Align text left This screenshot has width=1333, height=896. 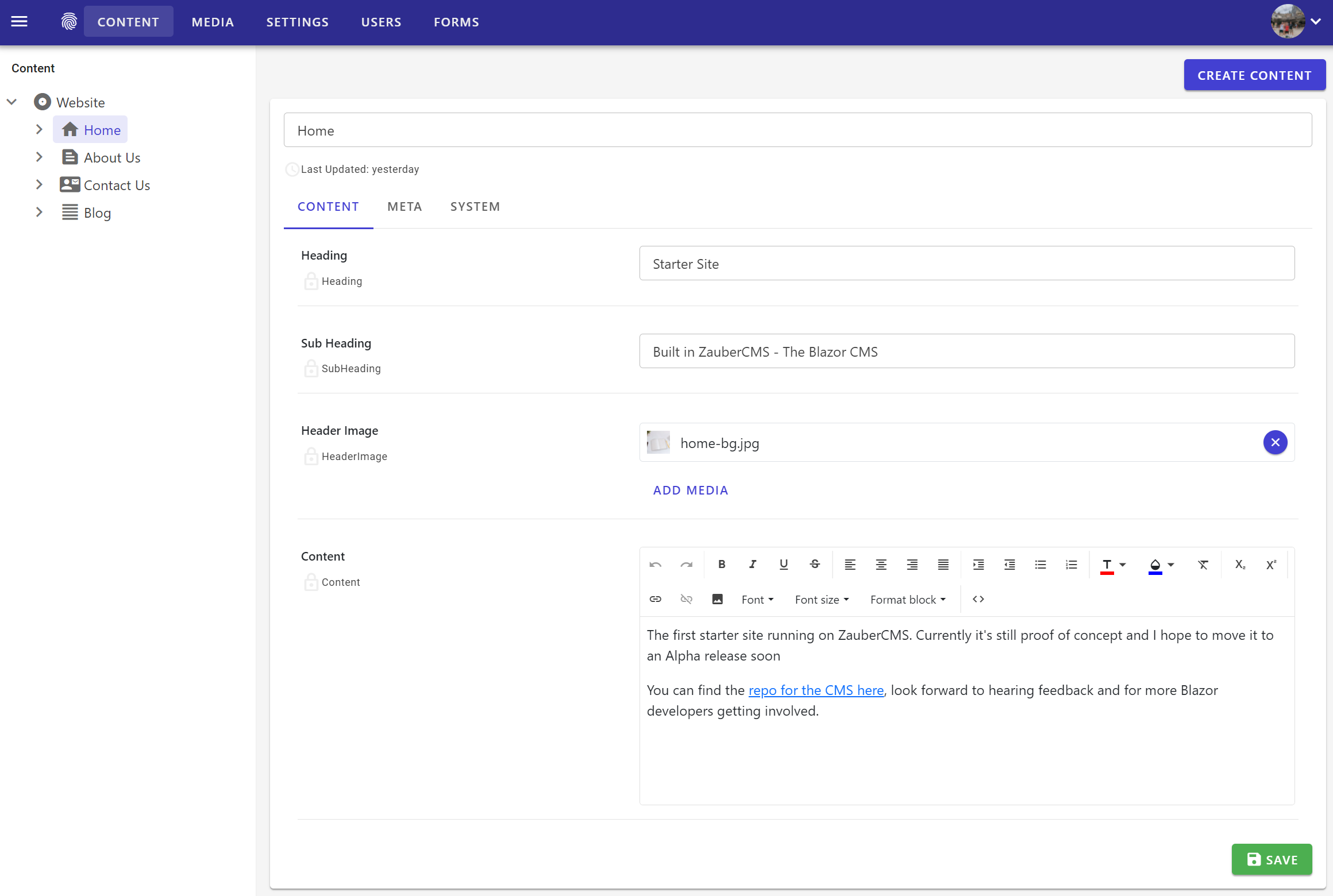850,565
